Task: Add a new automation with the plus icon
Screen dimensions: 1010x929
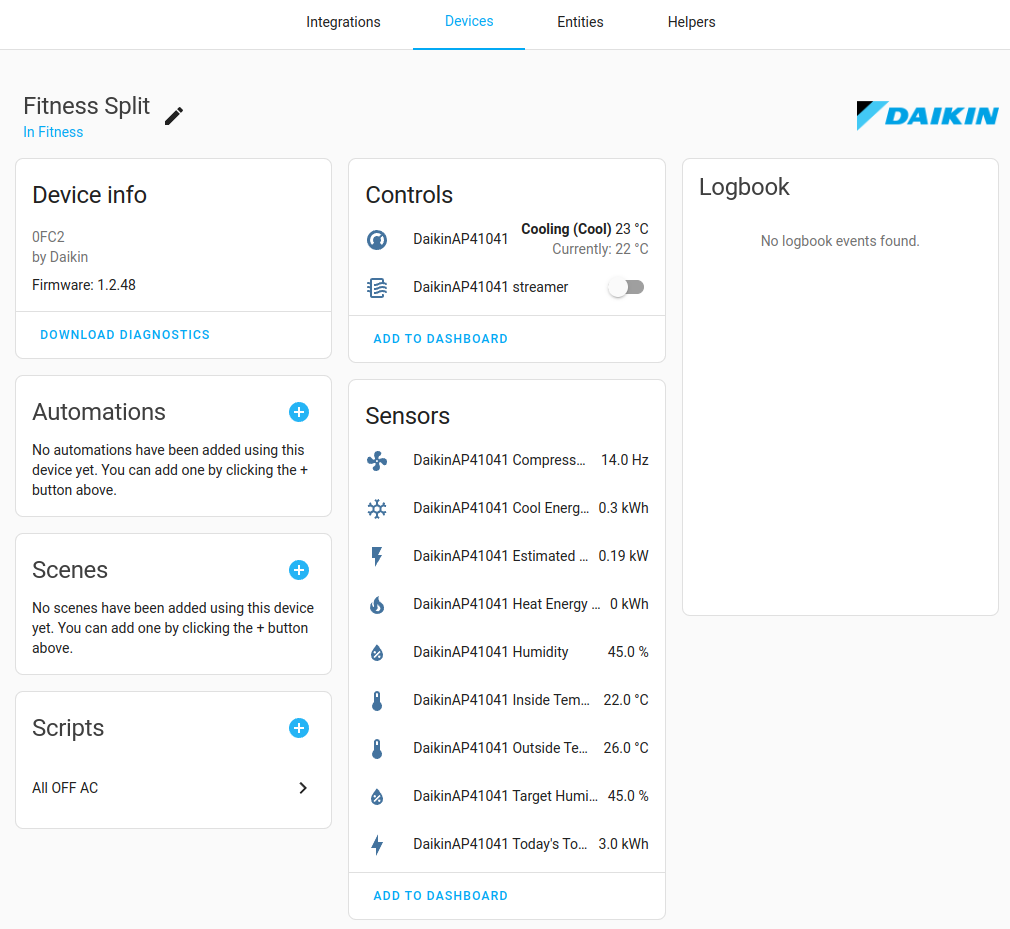Action: click(x=299, y=412)
